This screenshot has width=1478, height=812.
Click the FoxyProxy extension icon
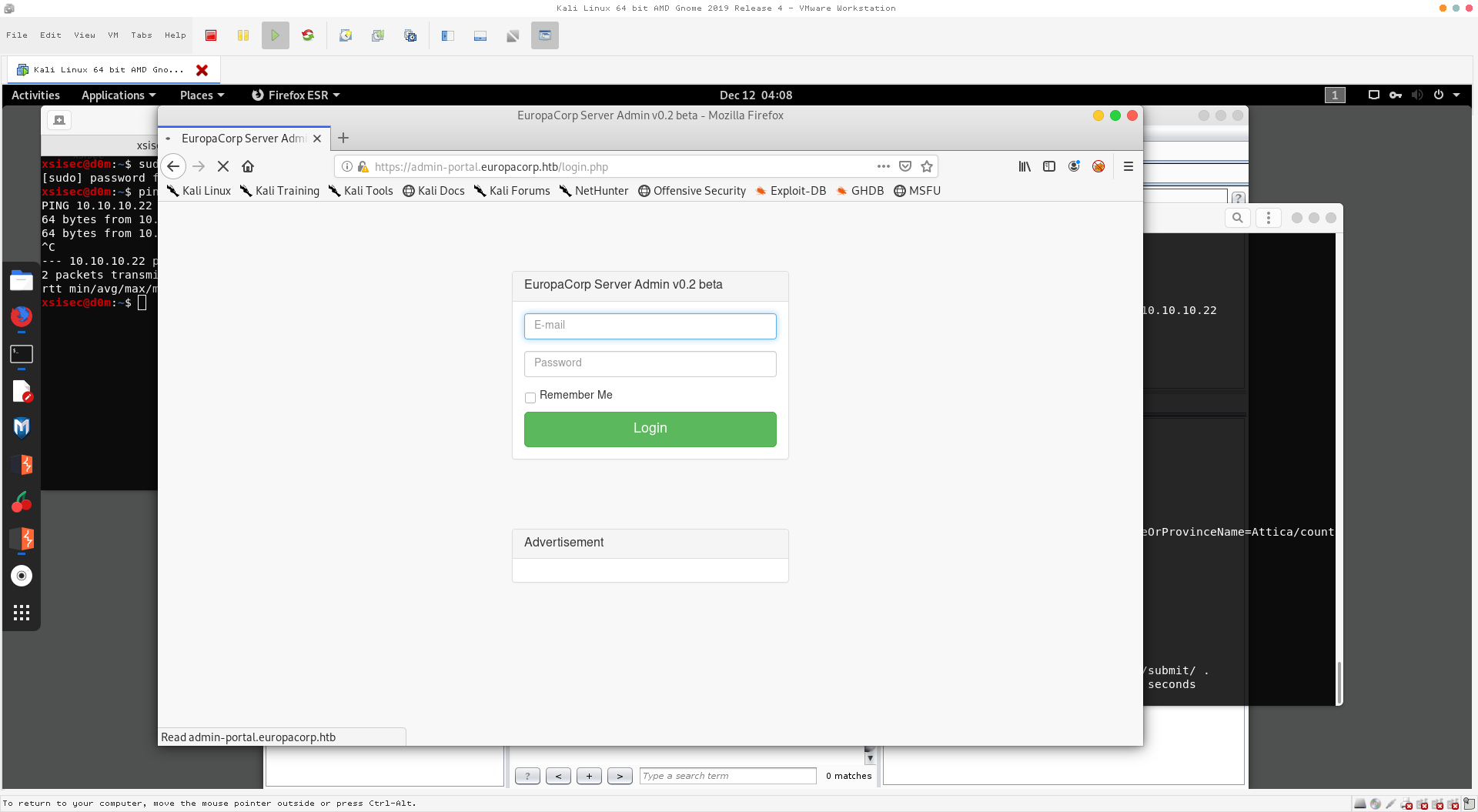[x=1098, y=166]
